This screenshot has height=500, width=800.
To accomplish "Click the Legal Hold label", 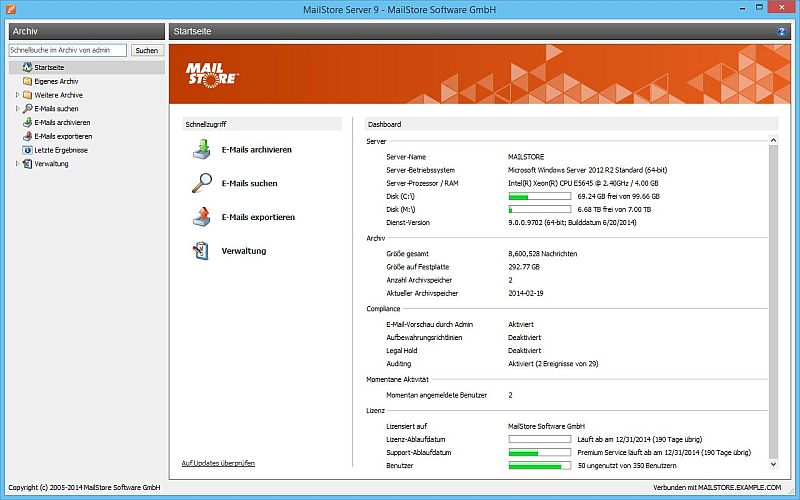I will point(402,351).
